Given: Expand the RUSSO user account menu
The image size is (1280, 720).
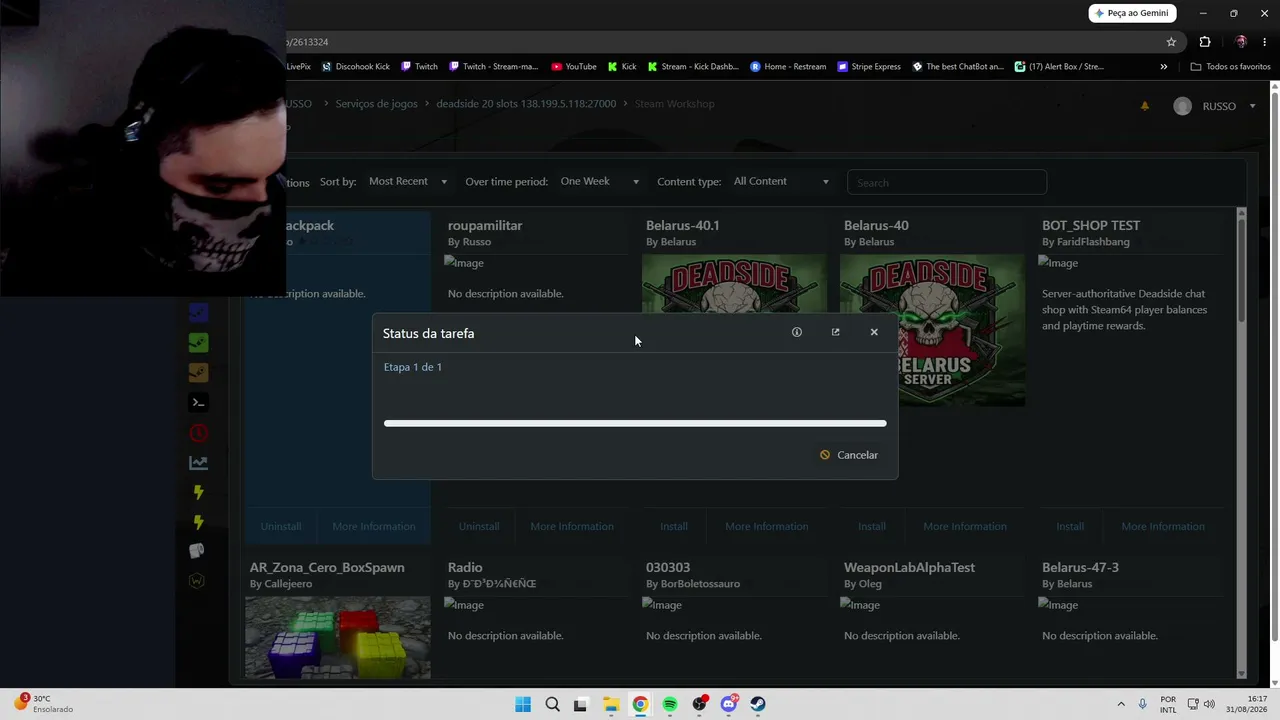Looking at the screenshot, I should [x=1215, y=106].
